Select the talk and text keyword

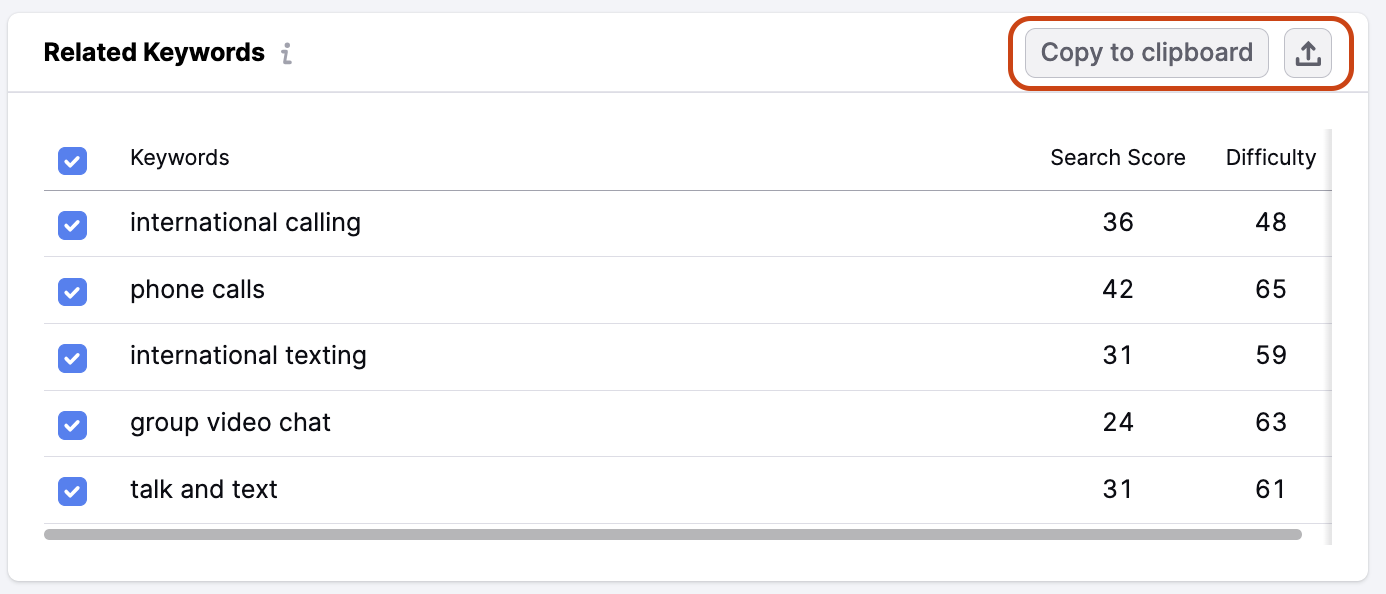point(203,489)
